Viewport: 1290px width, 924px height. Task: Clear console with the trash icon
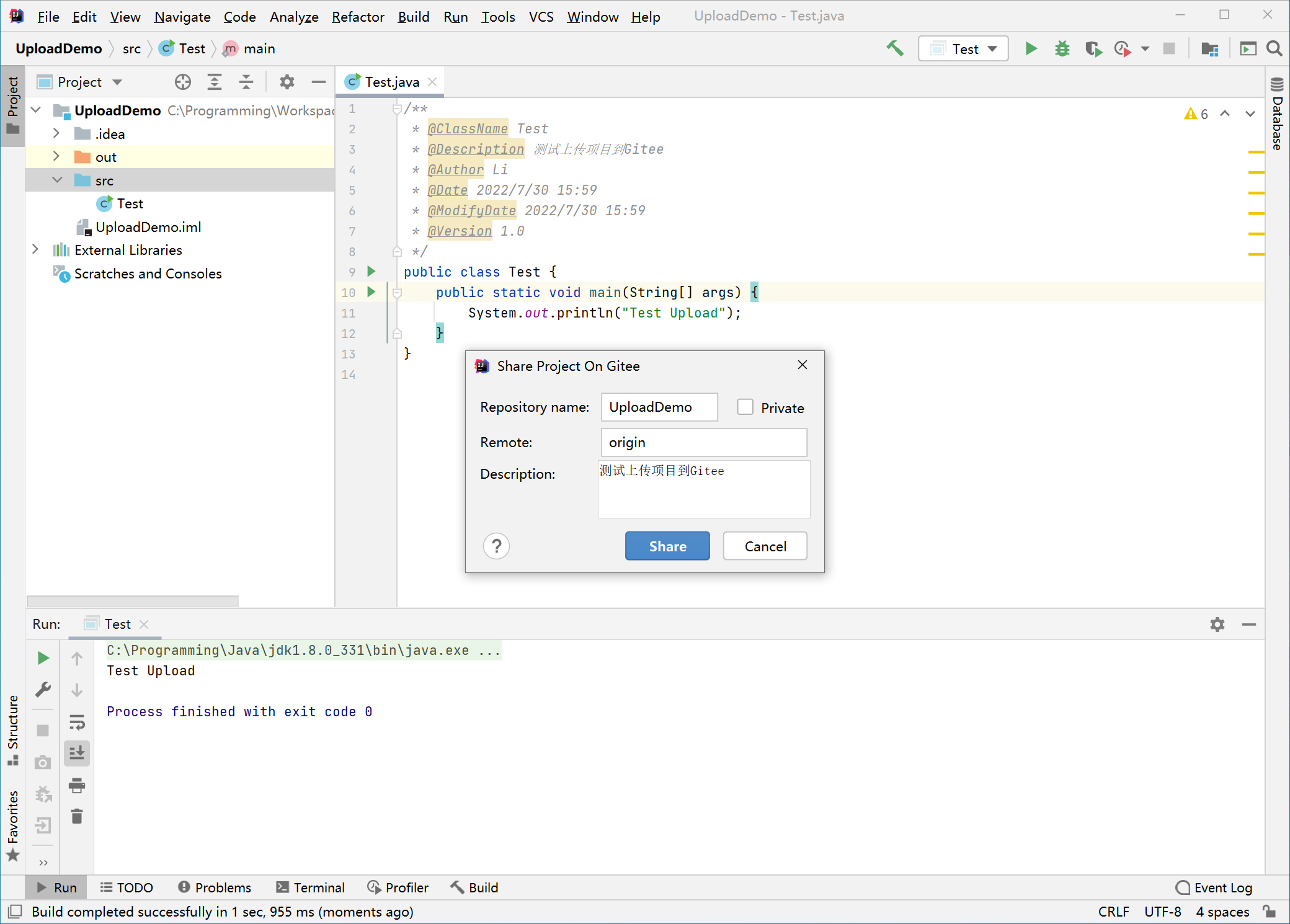[77, 817]
